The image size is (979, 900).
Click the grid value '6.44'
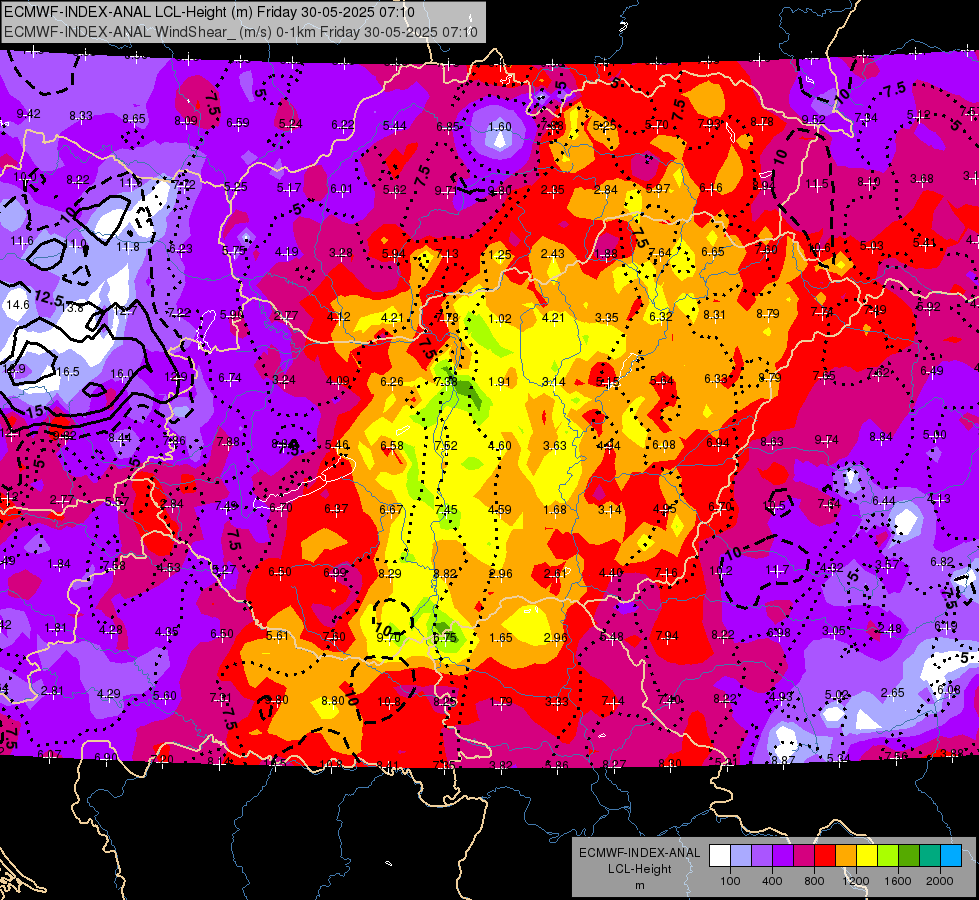pos(884,501)
